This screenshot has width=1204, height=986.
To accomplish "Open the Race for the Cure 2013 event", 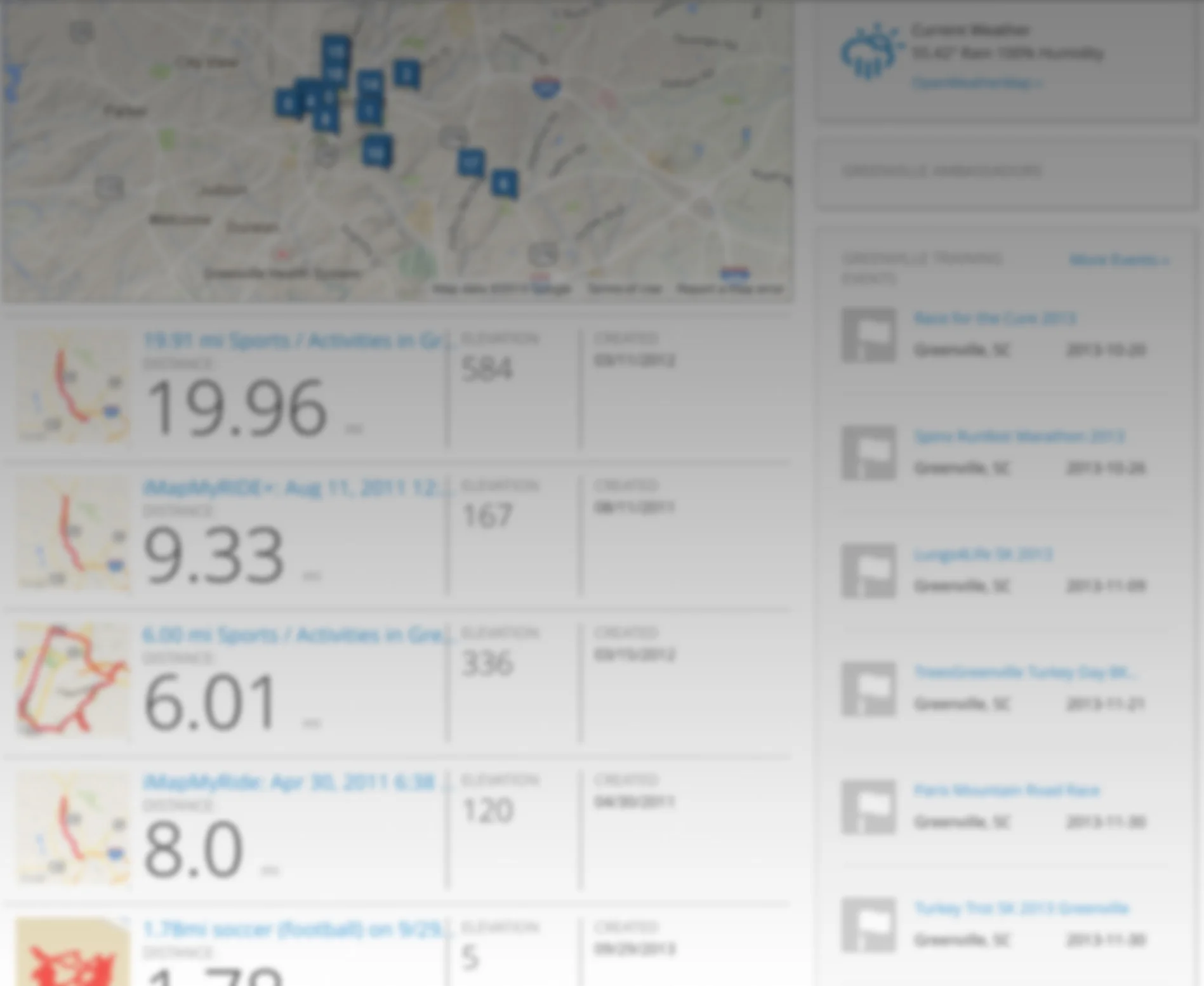I will tap(995, 318).
